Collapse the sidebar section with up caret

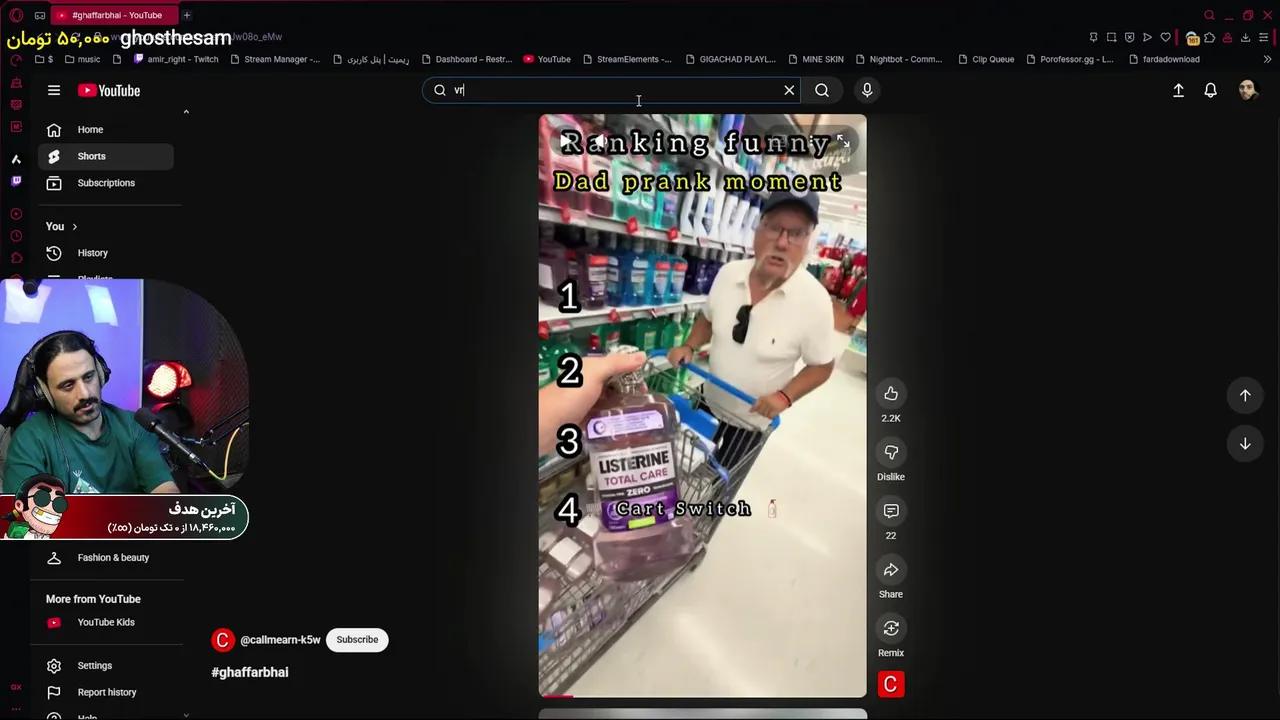(x=186, y=112)
